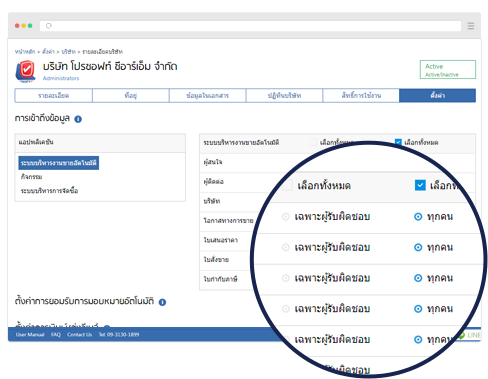Image resolution: width=488 pixels, height=379 pixels.
Task: Select กิจกรรม in application list
Action: [32, 177]
